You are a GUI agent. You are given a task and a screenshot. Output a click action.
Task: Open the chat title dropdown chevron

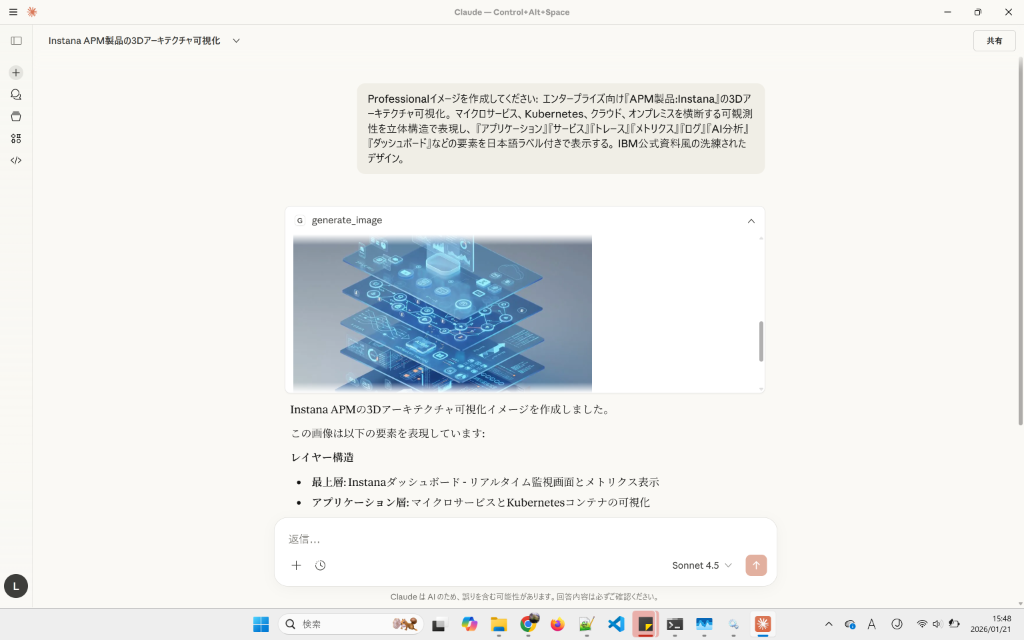point(236,40)
